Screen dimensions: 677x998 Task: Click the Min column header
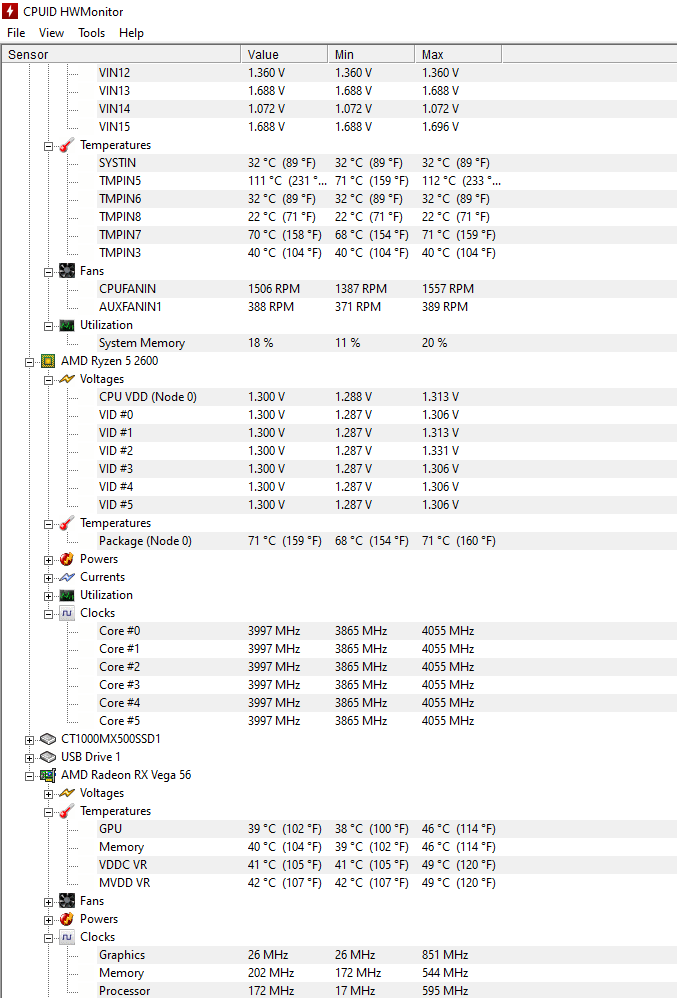point(371,55)
